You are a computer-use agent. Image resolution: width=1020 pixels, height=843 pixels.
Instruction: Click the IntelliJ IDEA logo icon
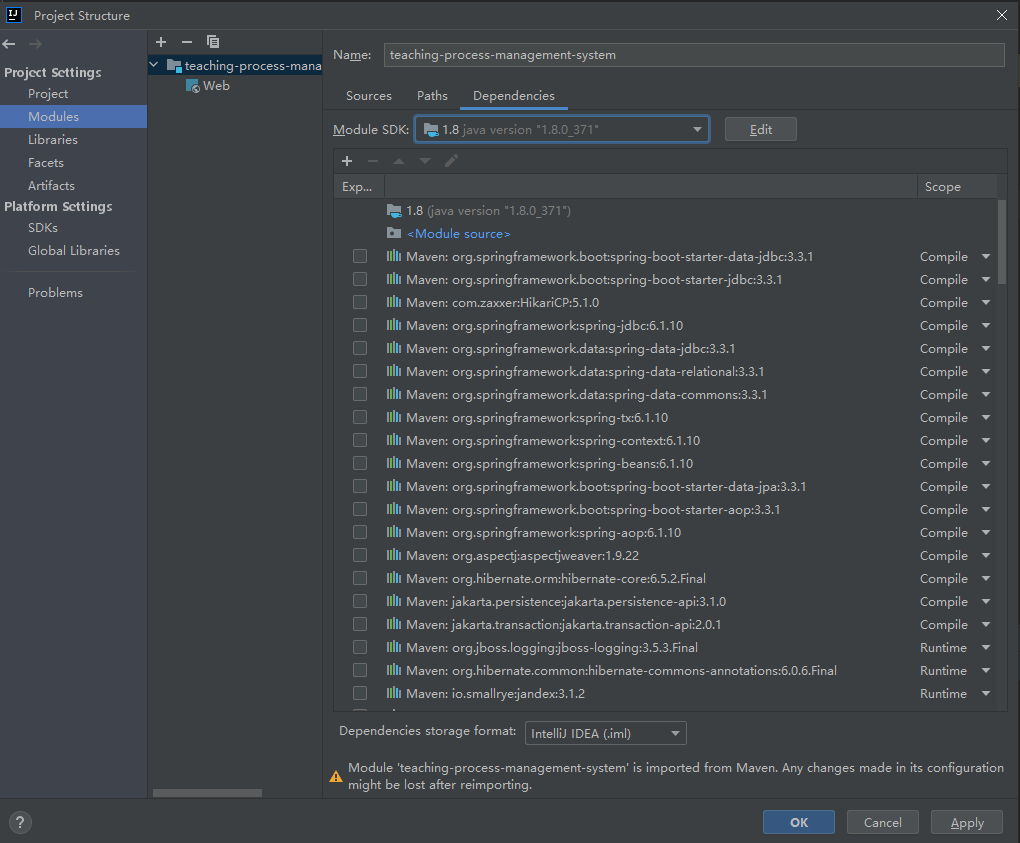14,15
